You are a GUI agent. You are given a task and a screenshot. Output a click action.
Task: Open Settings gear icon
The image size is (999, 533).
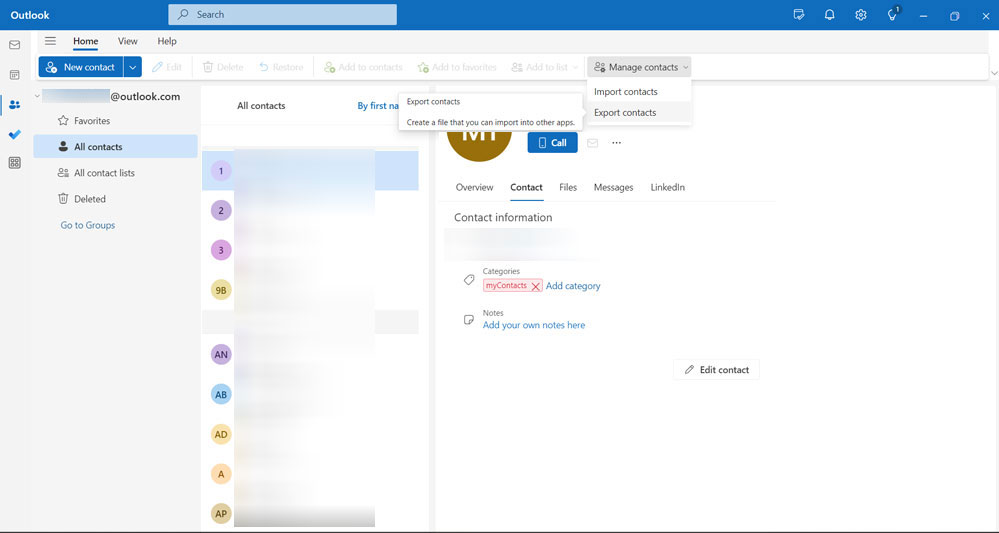click(861, 15)
